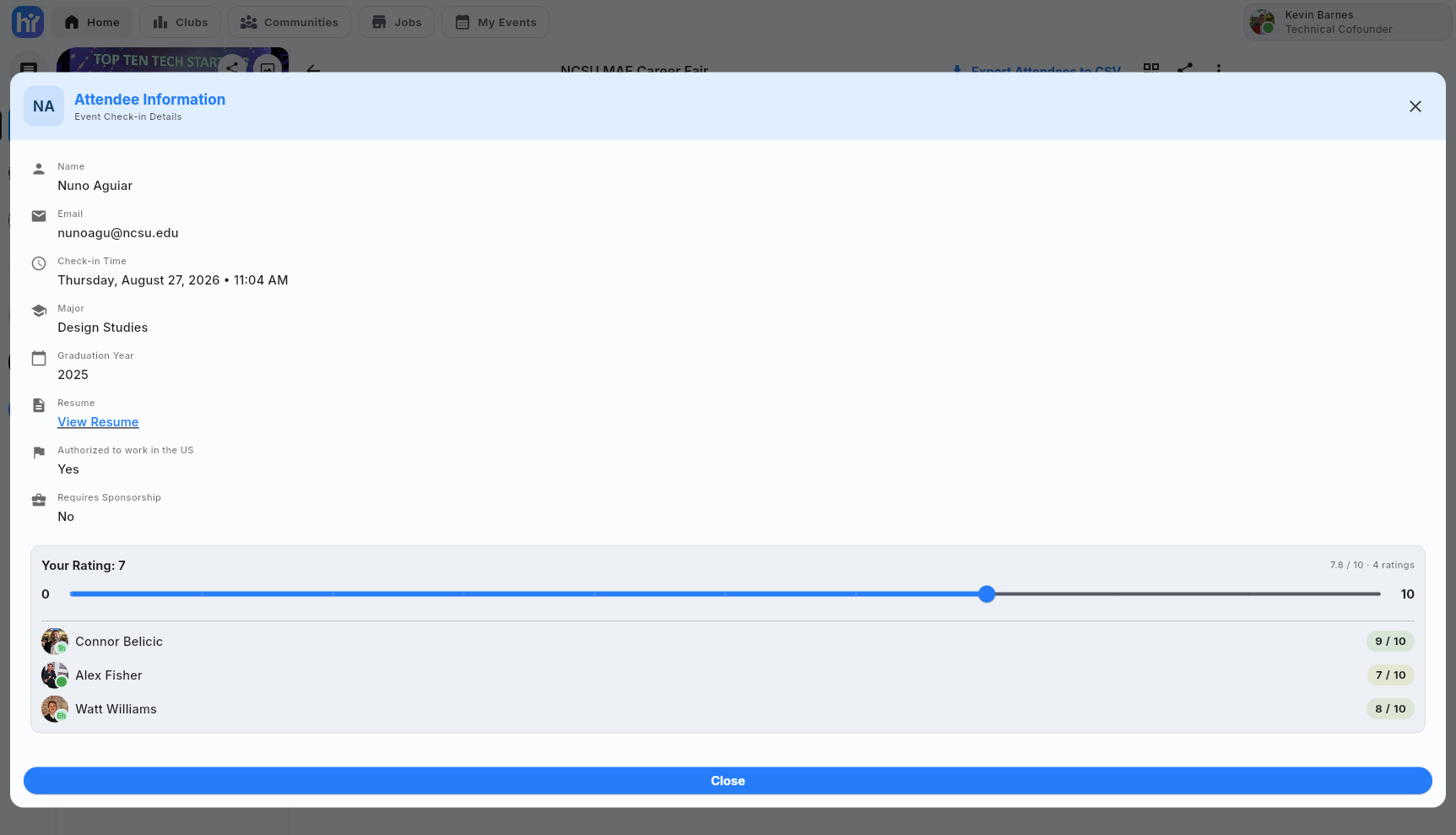Click Connor Belicic's avatar
Image resolution: width=1456 pixels, height=835 pixels.
click(x=55, y=642)
